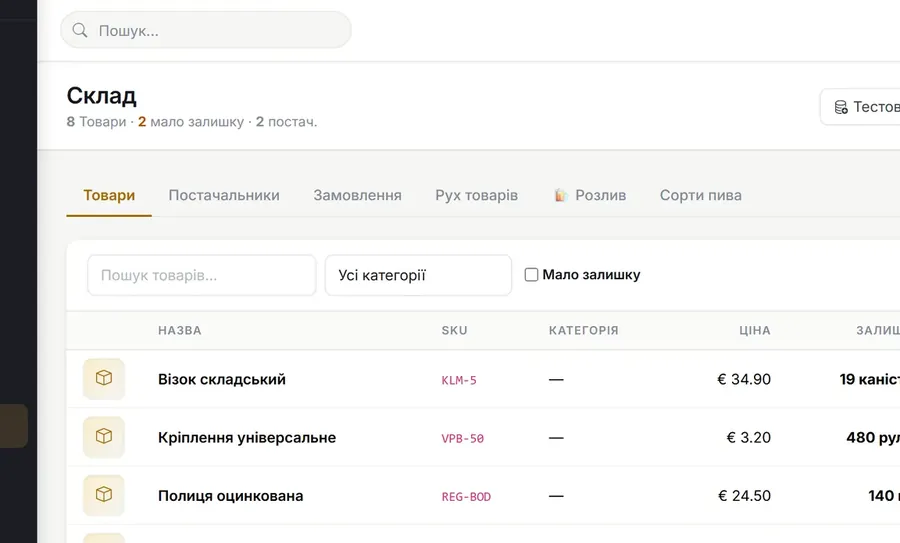
Task: Click the 2 постач. summary text
Action: coord(286,122)
